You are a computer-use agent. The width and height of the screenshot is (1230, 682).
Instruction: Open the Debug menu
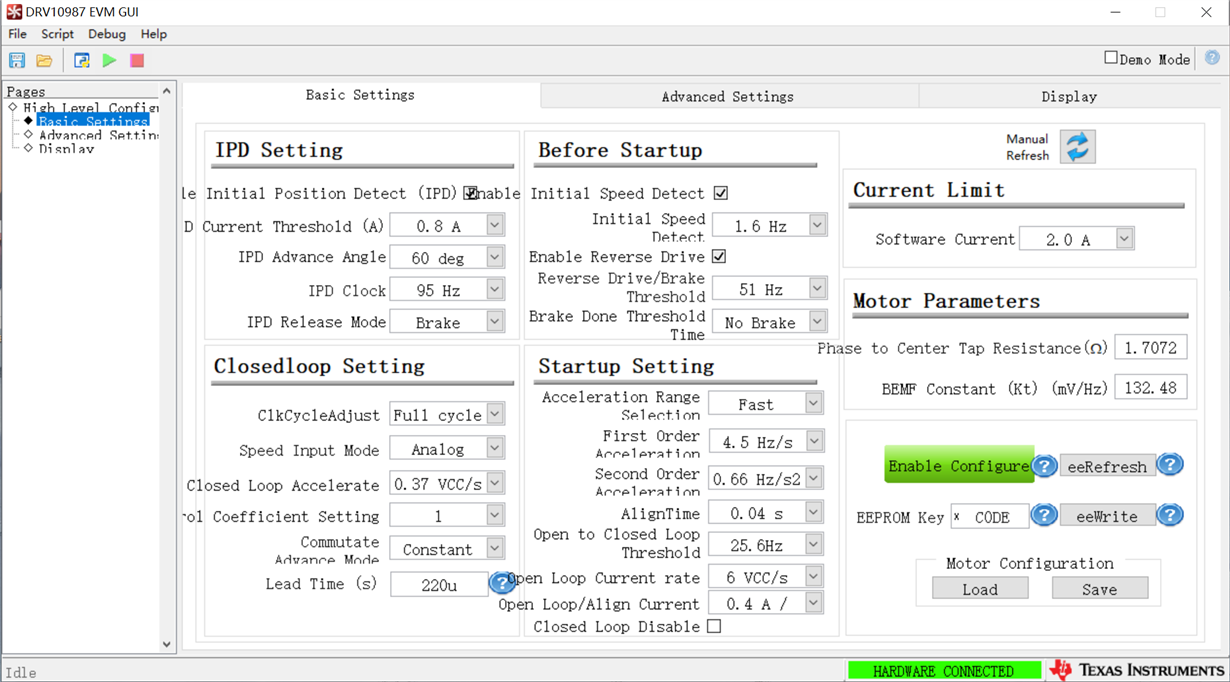[x=107, y=34]
